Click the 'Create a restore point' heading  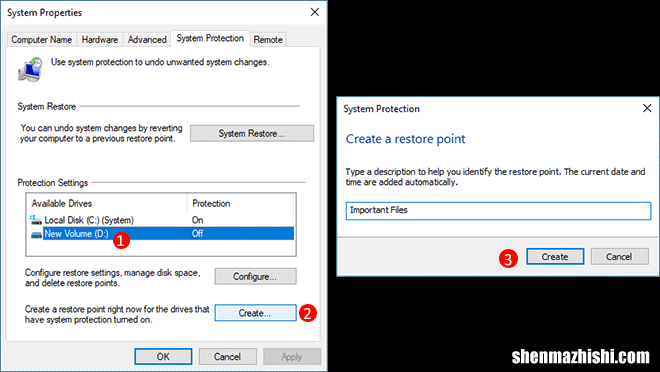coord(405,139)
